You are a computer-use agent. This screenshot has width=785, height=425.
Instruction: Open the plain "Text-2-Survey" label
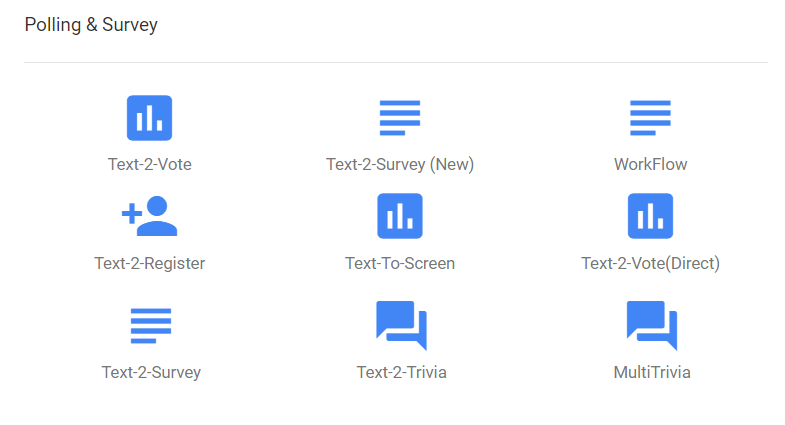[151, 372]
